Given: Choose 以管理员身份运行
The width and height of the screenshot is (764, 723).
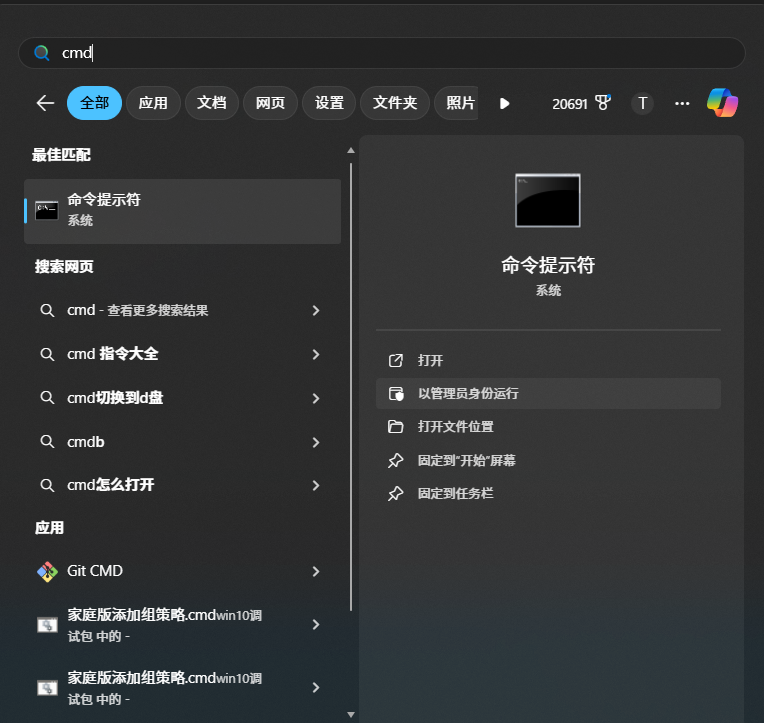Looking at the screenshot, I should pyautogui.click(x=548, y=394).
